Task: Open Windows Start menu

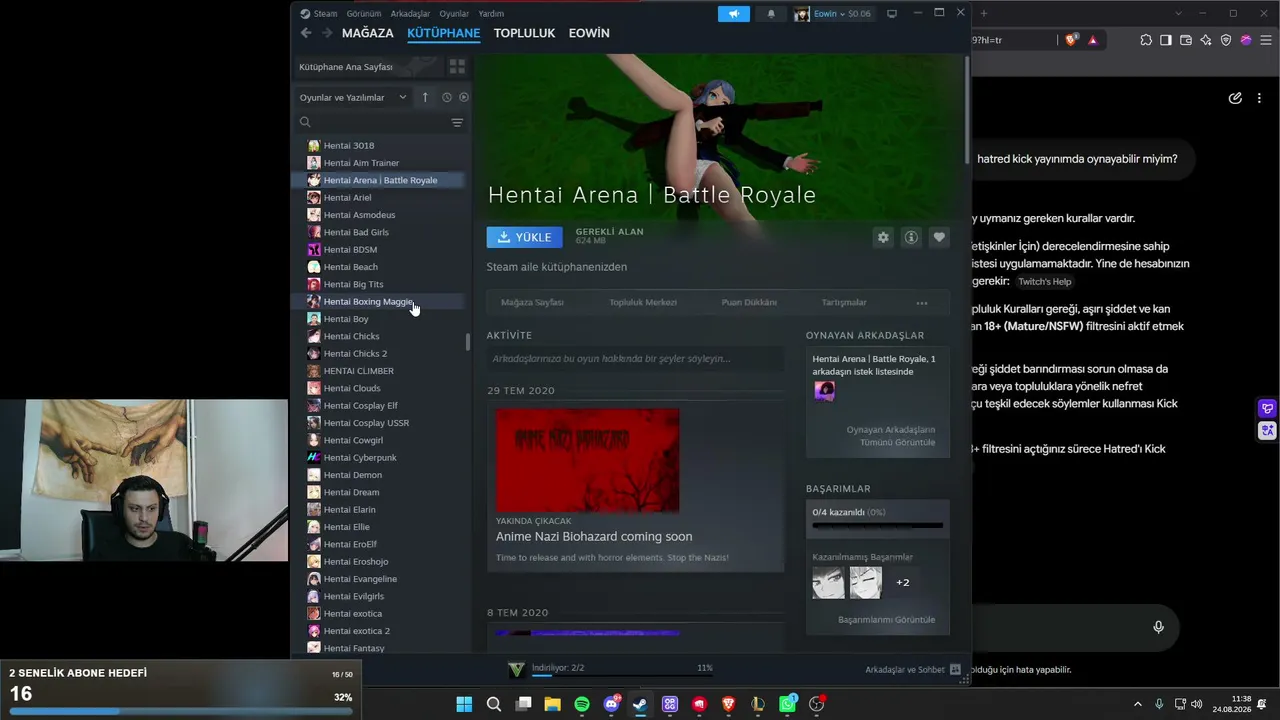Action: click(464, 704)
